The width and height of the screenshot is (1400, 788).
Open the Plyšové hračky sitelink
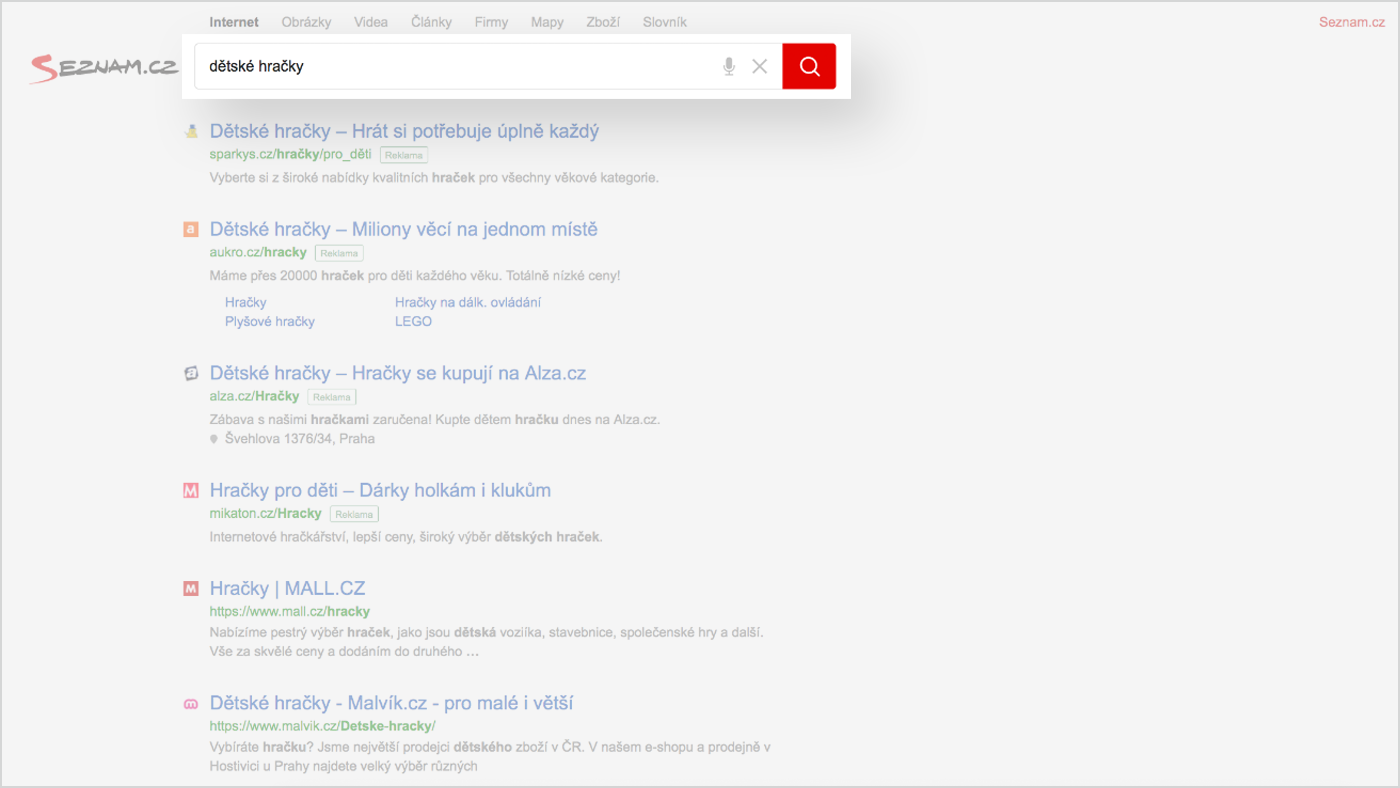tap(270, 321)
